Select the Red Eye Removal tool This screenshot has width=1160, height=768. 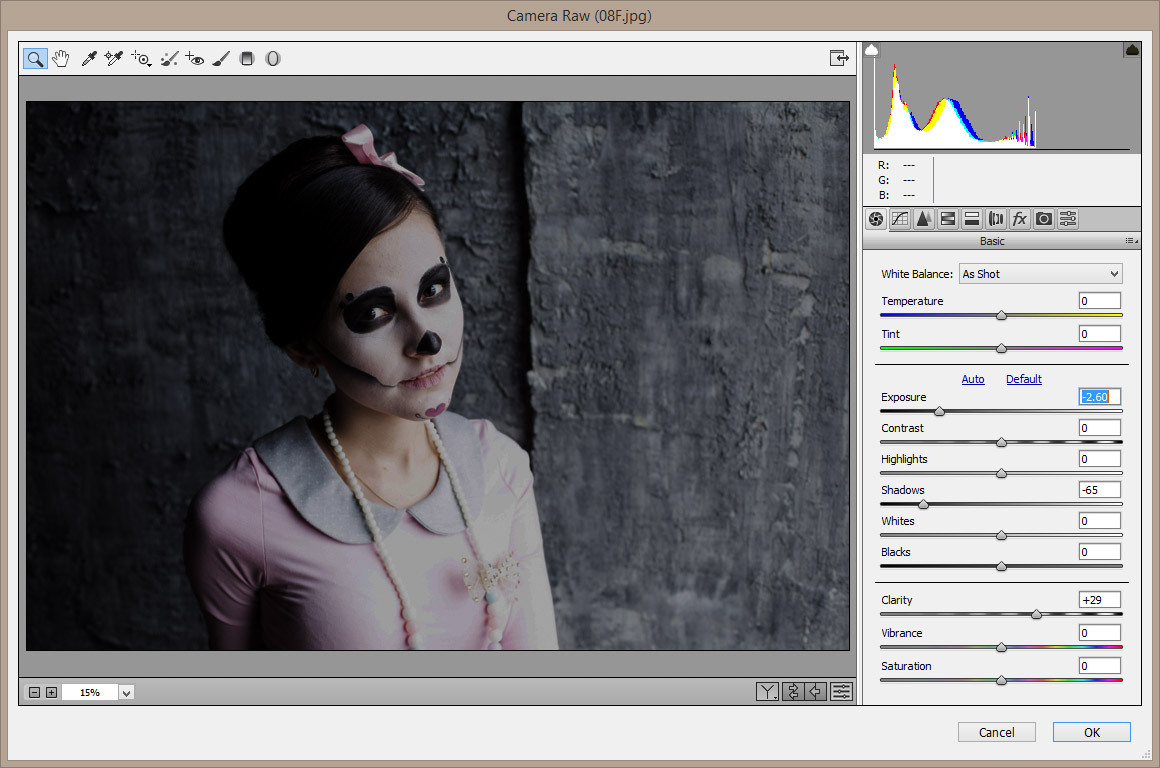point(195,59)
